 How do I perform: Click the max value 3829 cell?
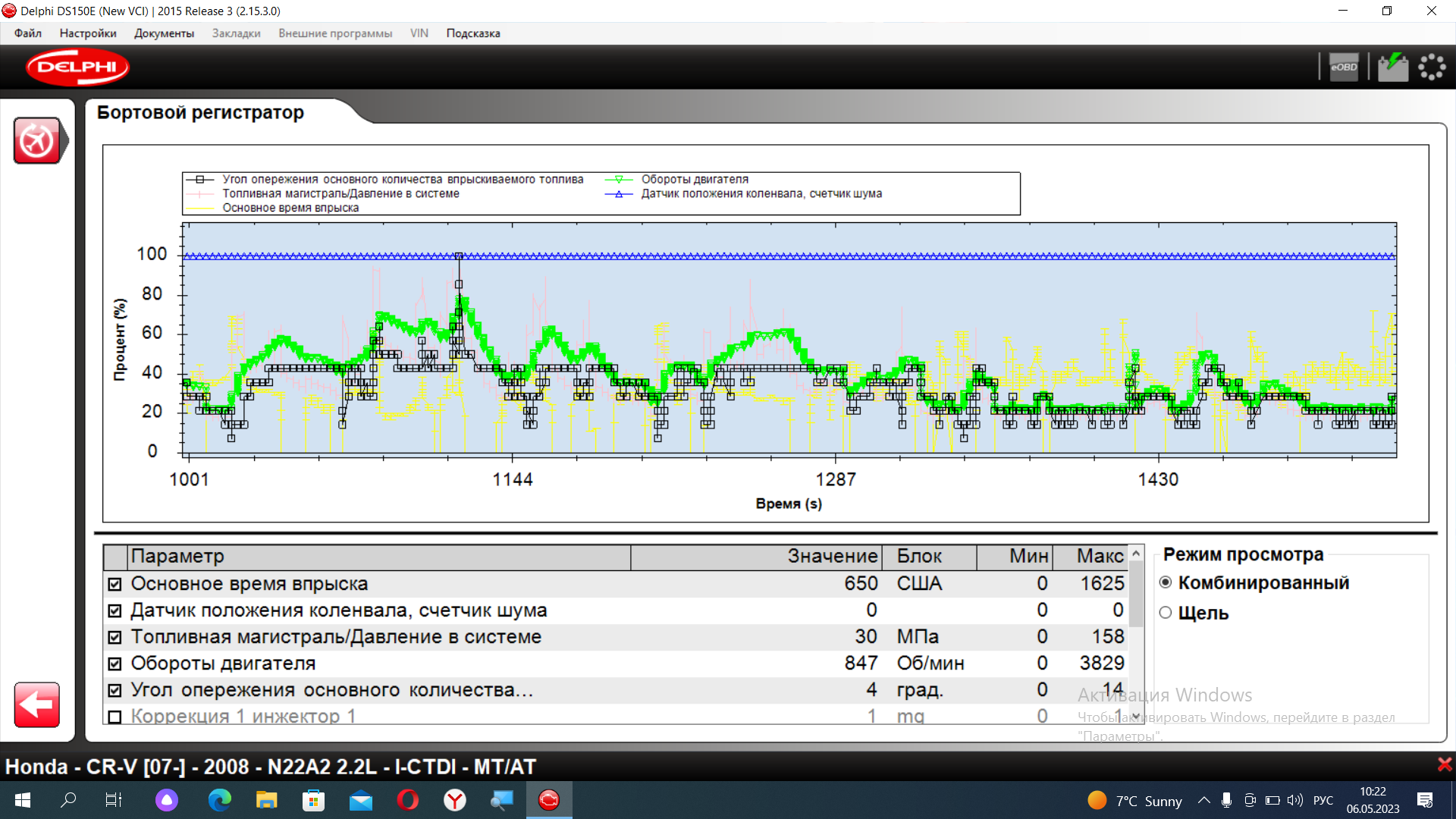(x=1102, y=664)
